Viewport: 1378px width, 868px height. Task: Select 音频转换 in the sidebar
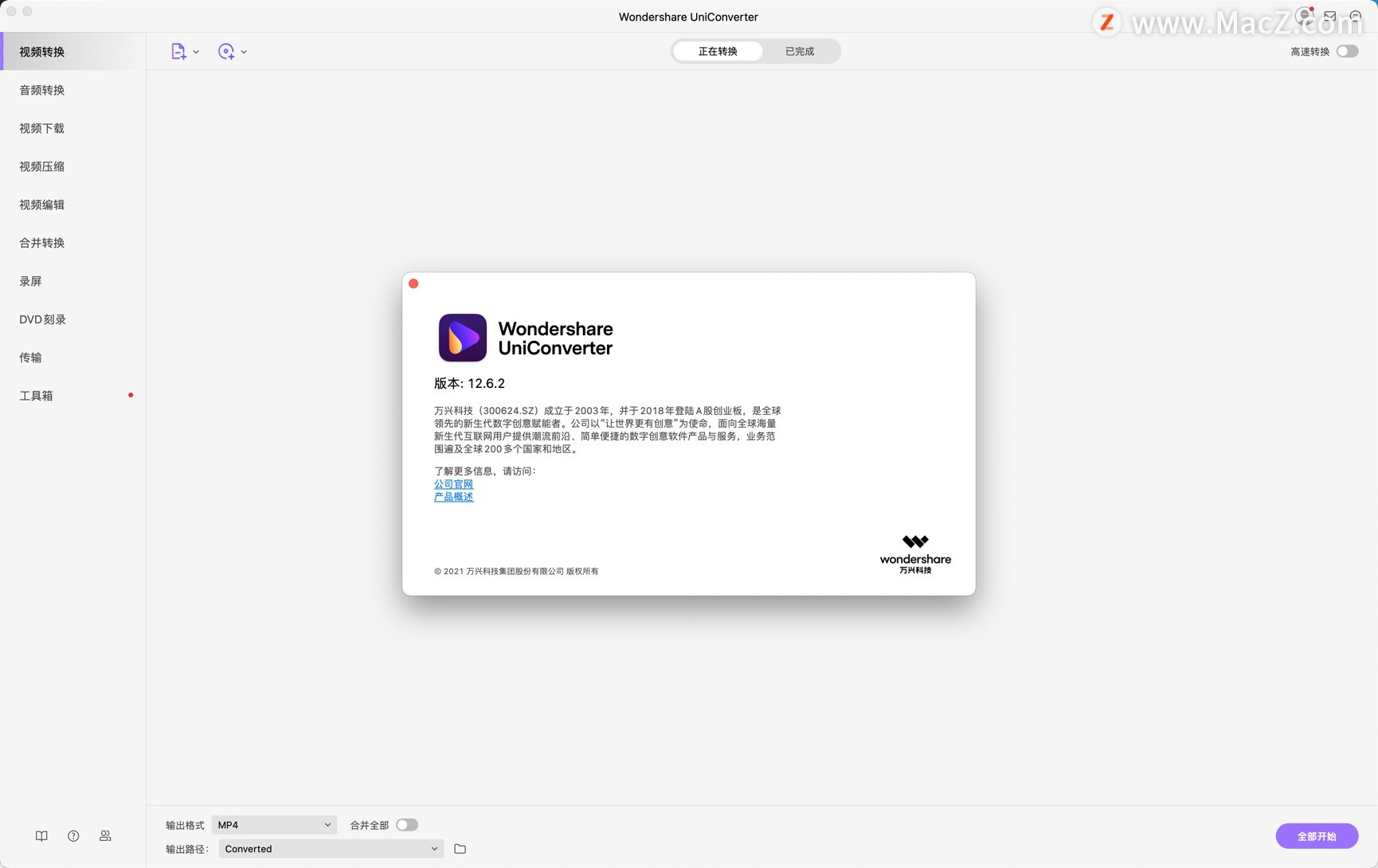click(x=73, y=90)
